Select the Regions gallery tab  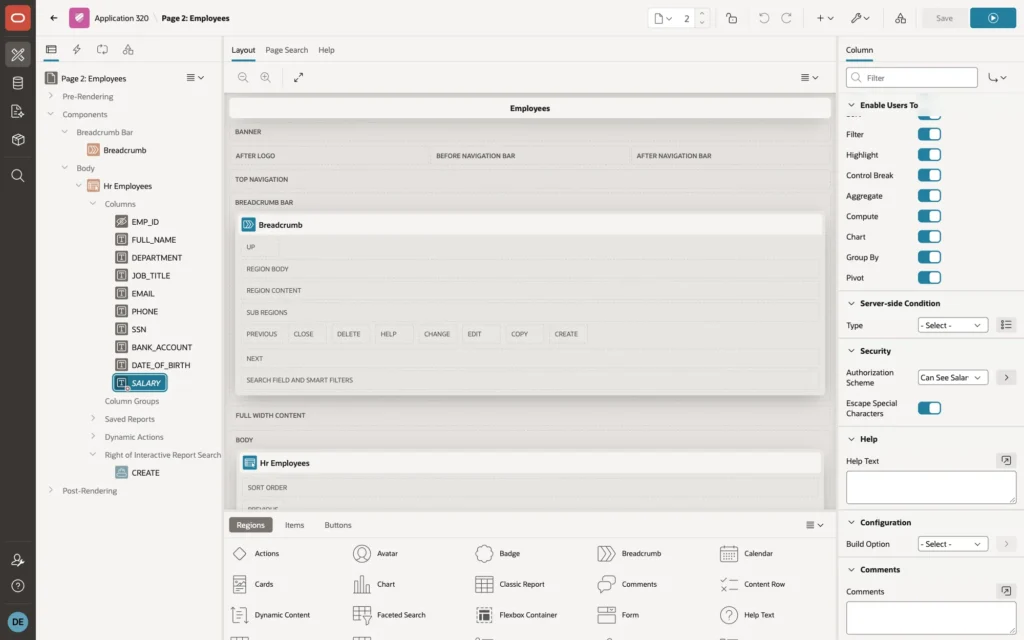click(251, 525)
